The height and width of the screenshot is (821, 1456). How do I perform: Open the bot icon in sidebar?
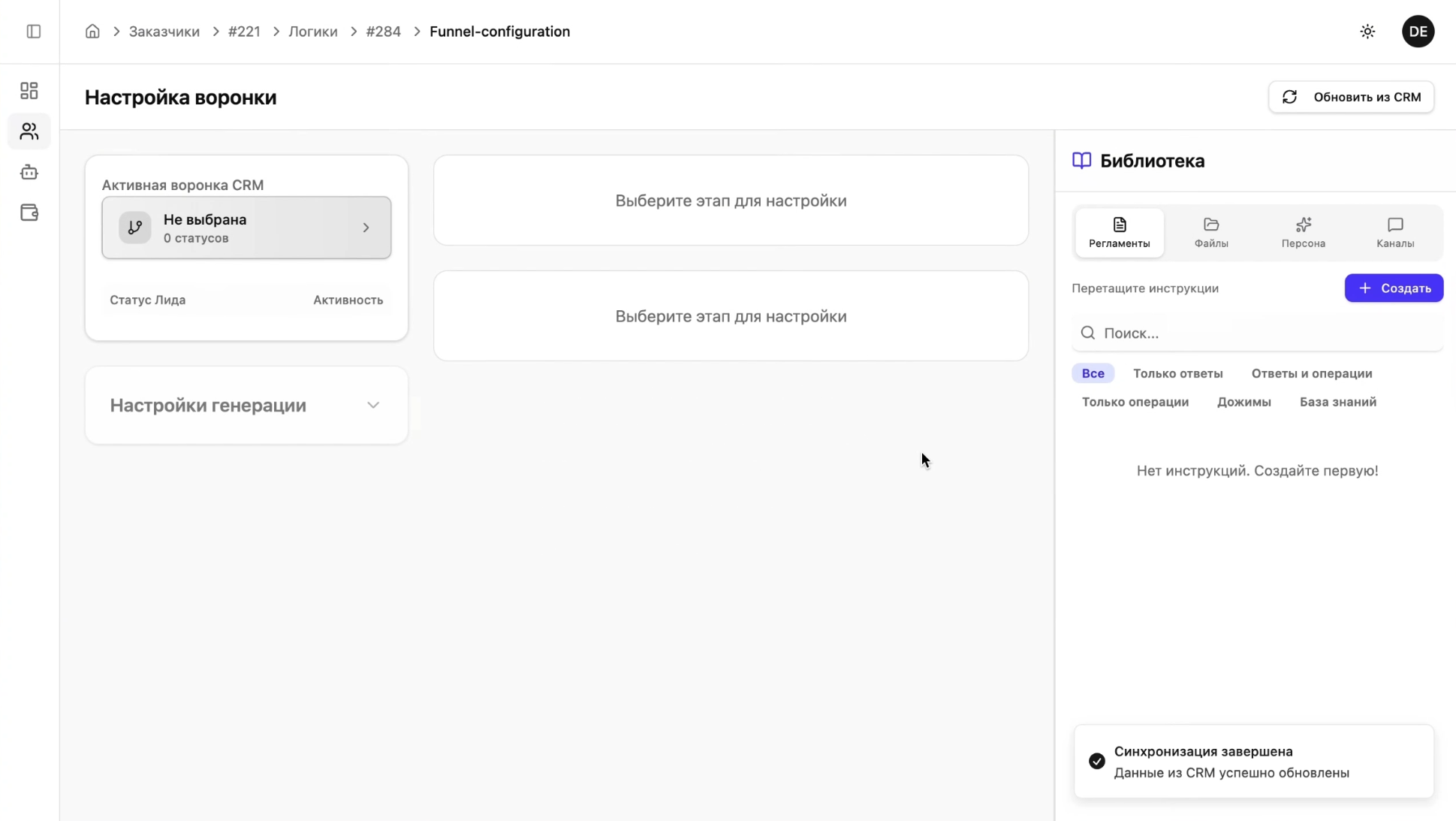click(x=29, y=172)
